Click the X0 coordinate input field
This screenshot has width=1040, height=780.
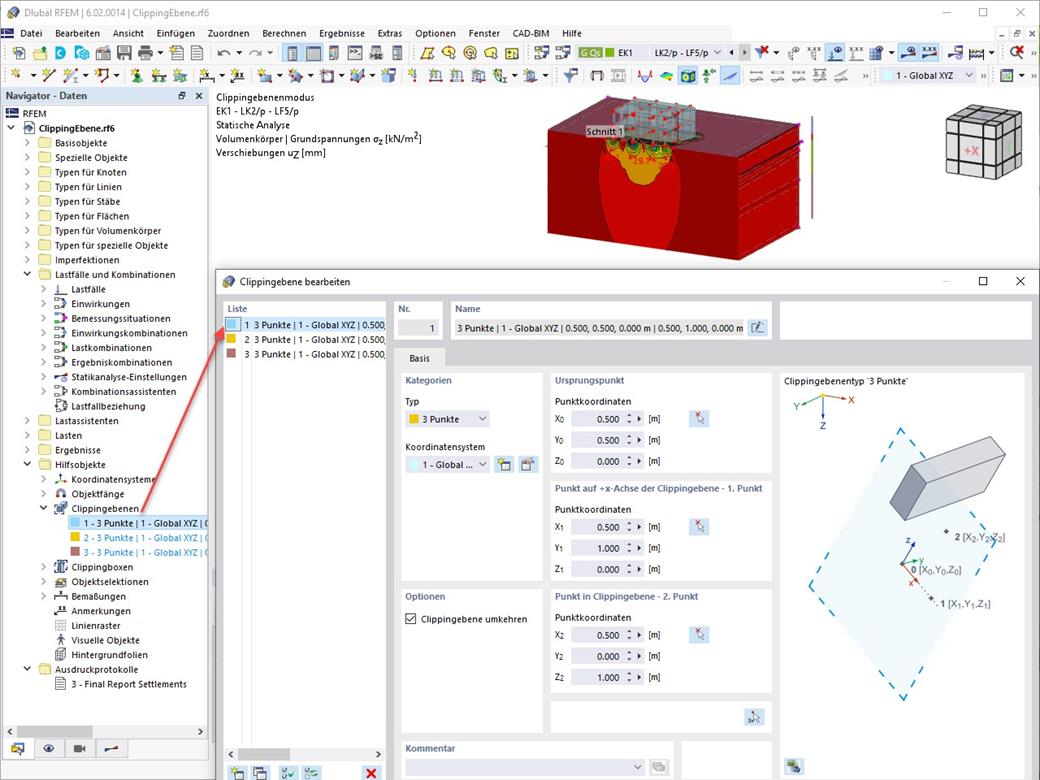point(597,419)
